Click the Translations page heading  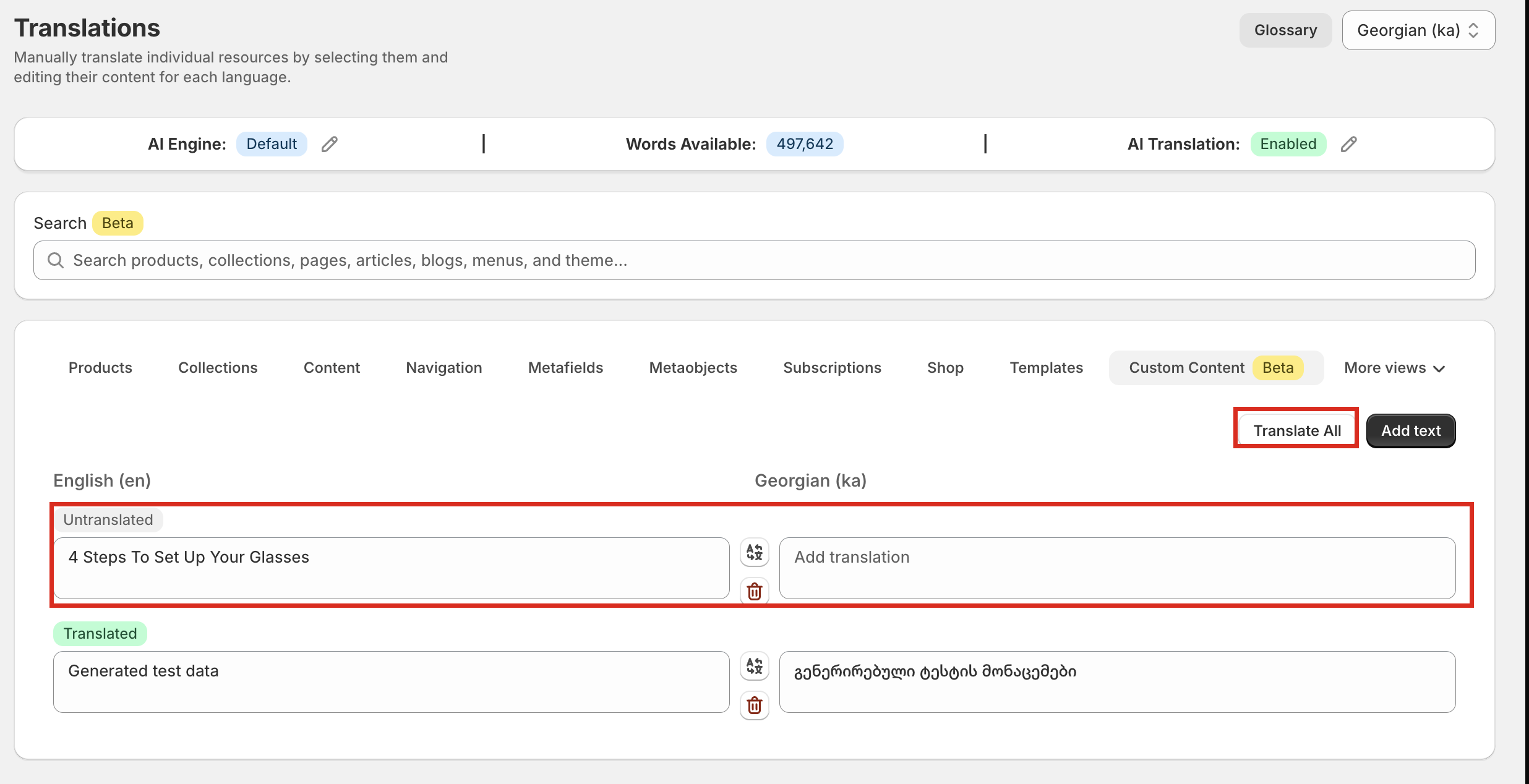[x=87, y=28]
